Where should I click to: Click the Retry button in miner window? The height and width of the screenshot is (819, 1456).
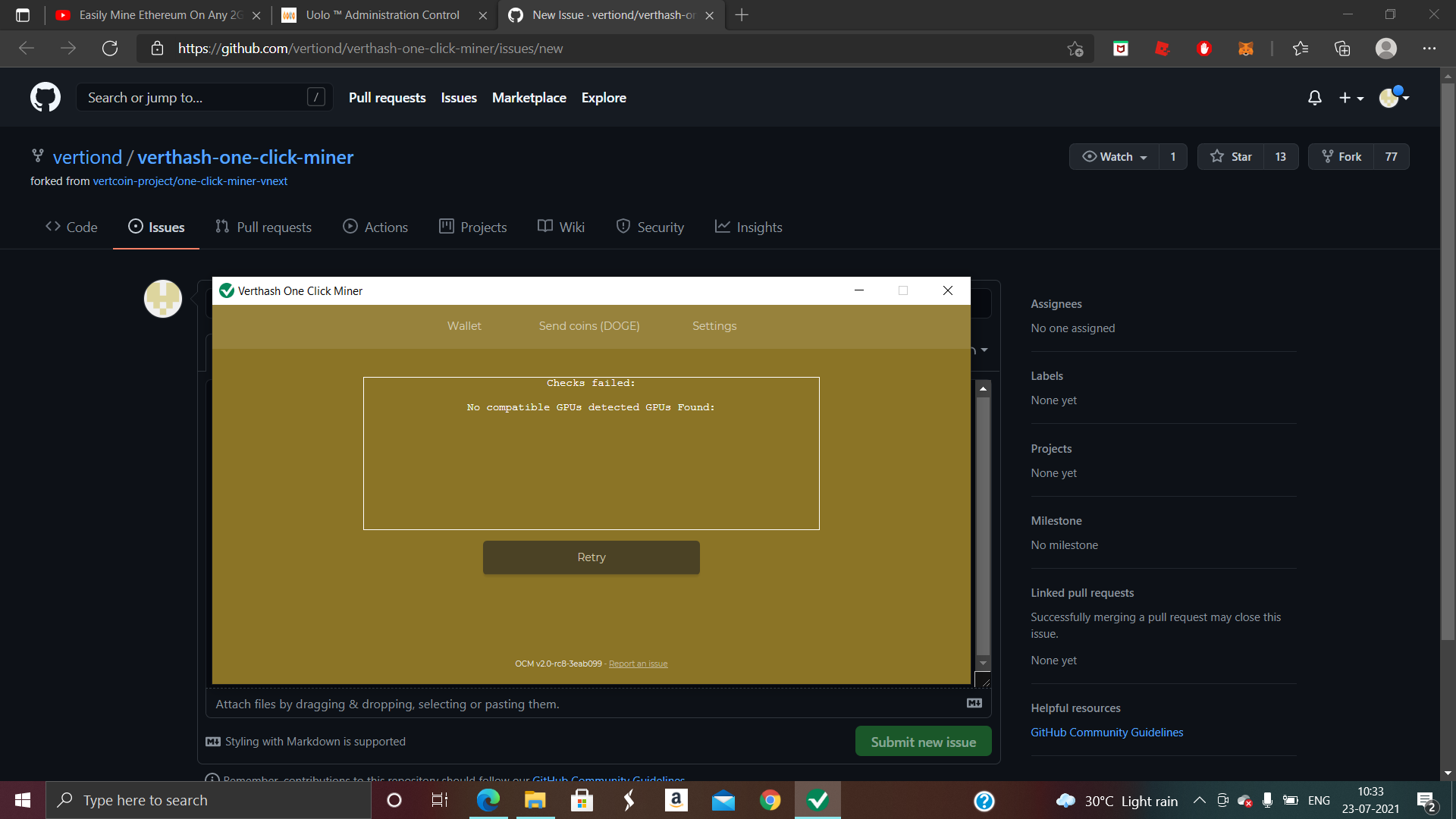click(591, 557)
